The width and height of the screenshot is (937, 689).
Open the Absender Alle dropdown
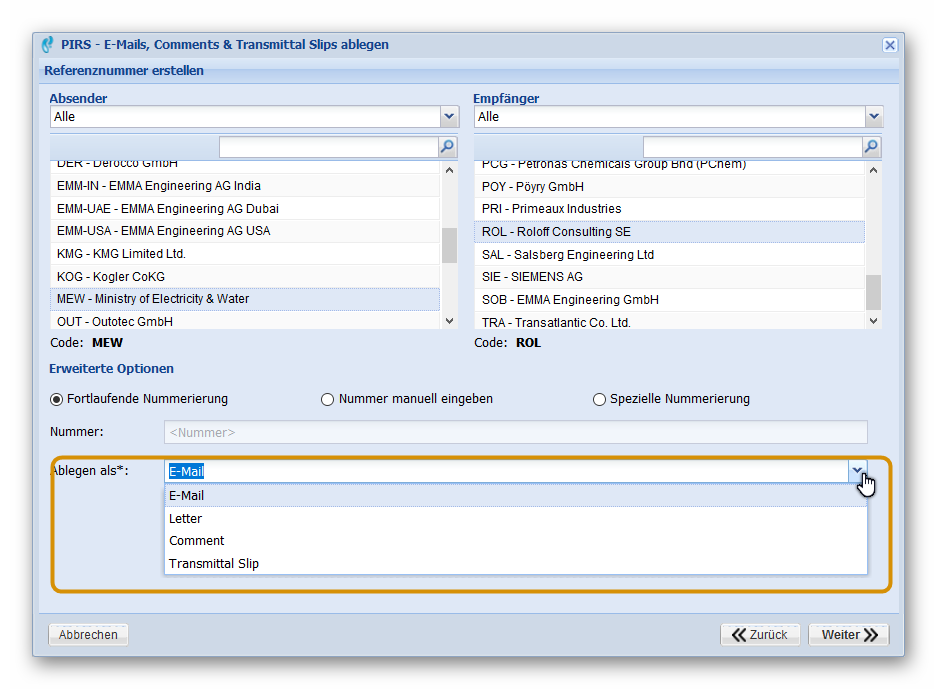[x=449, y=117]
